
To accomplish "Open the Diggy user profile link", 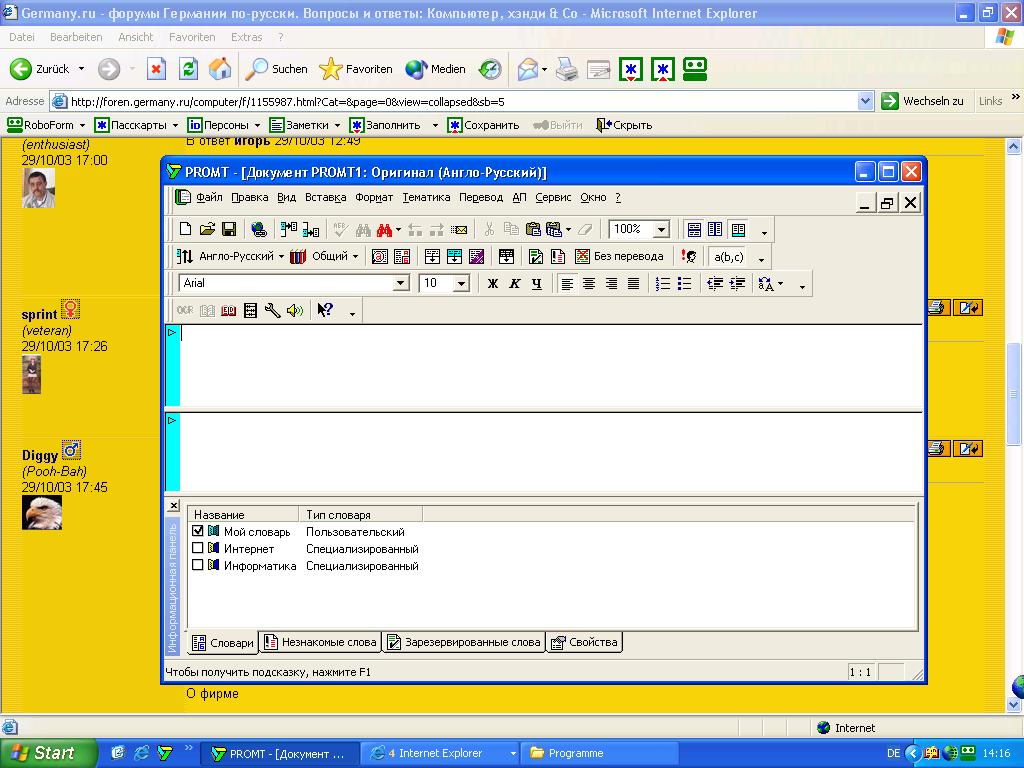I will coord(40,455).
